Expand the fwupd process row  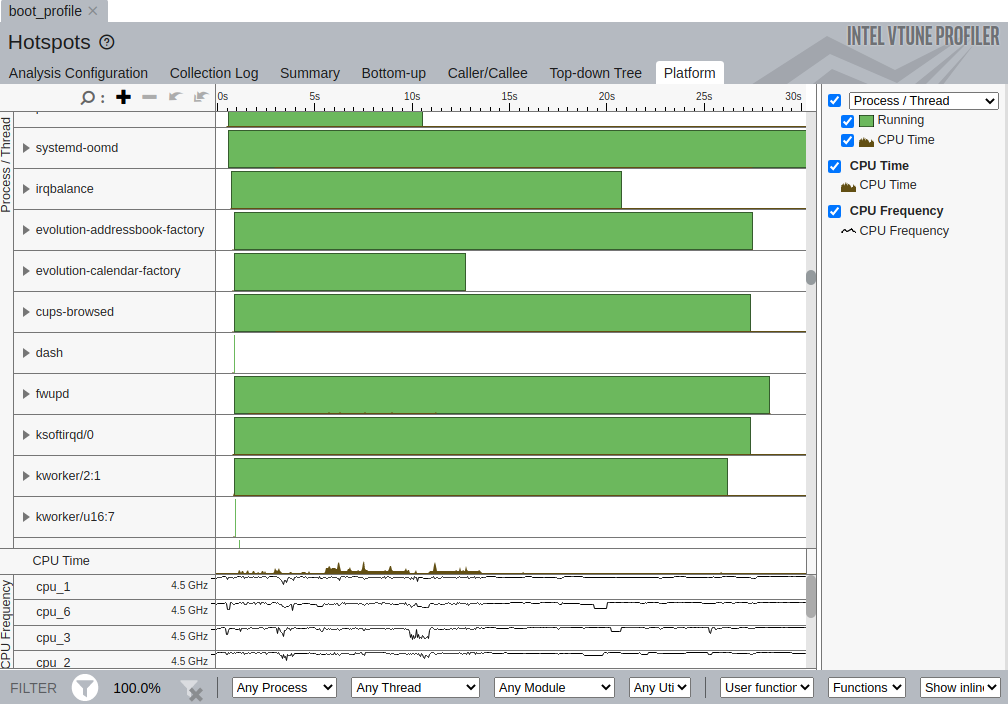(x=26, y=394)
